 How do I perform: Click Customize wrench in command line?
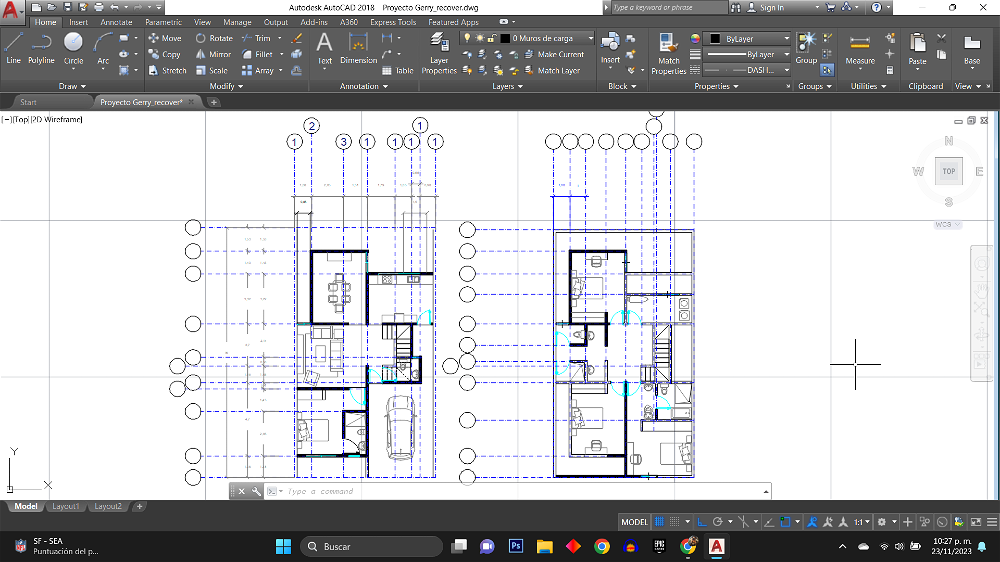(x=256, y=491)
